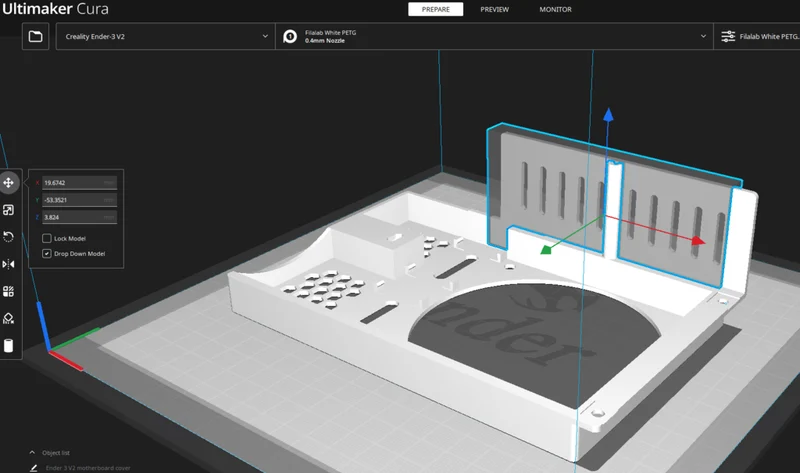This screenshot has height=473, width=800.
Task: Open print settings sliders icon
Action: click(x=728, y=36)
